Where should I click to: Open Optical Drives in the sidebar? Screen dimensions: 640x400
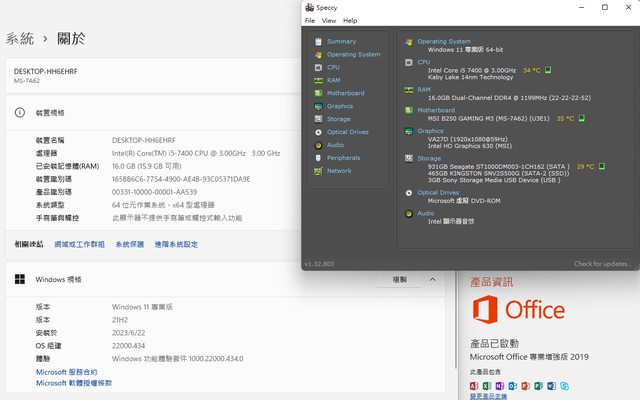coord(347,132)
